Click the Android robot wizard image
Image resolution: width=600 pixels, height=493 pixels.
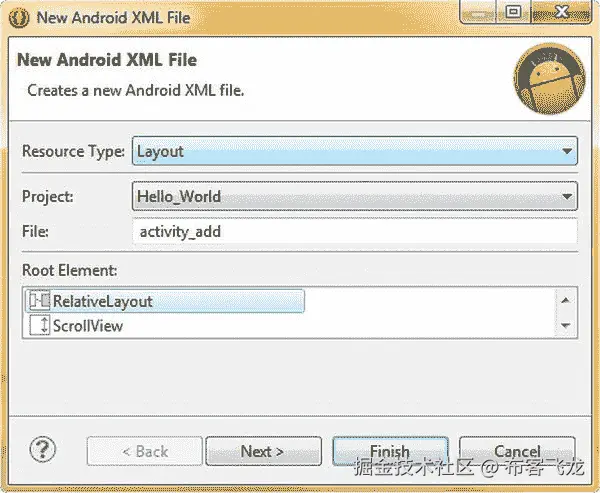point(549,79)
